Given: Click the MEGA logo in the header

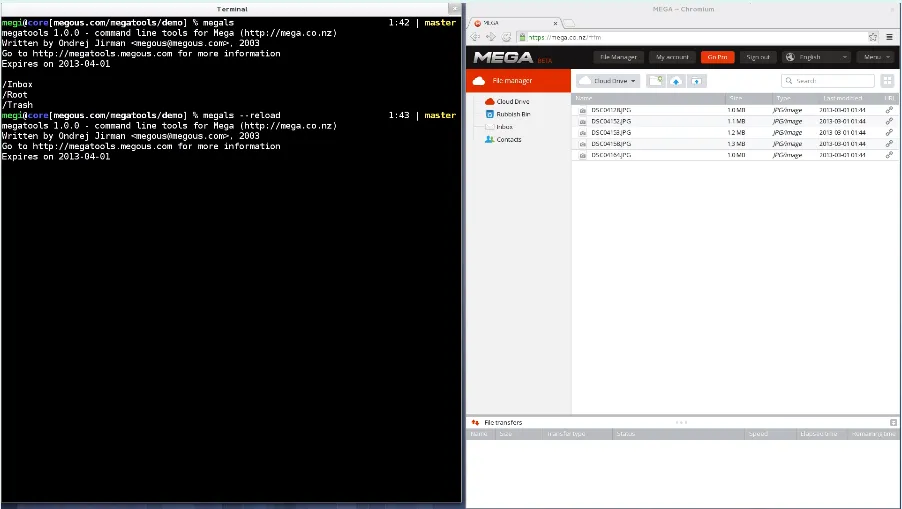Looking at the screenshot, I should (503, 58).
